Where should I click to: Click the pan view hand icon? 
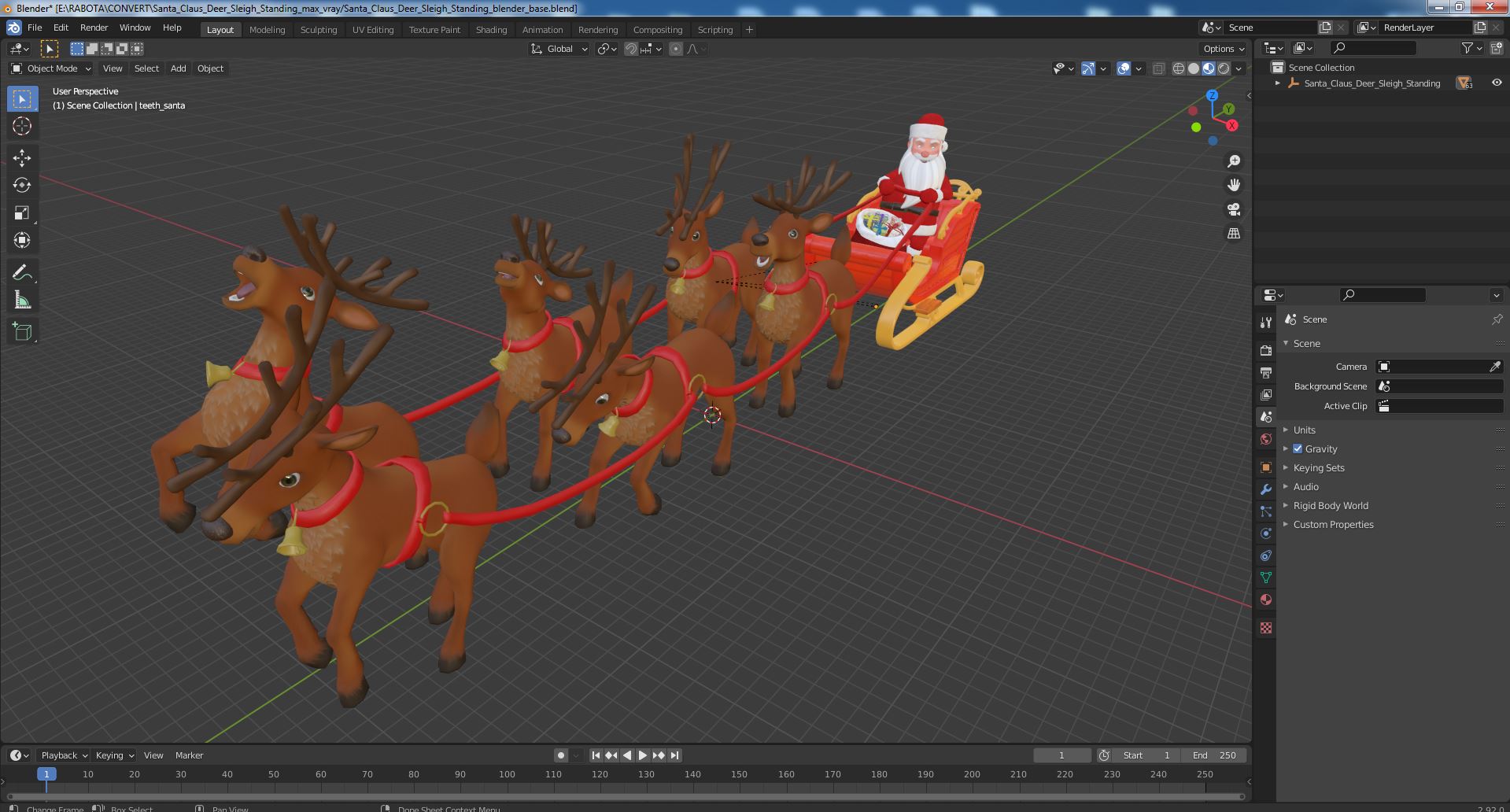(1234, 185)
